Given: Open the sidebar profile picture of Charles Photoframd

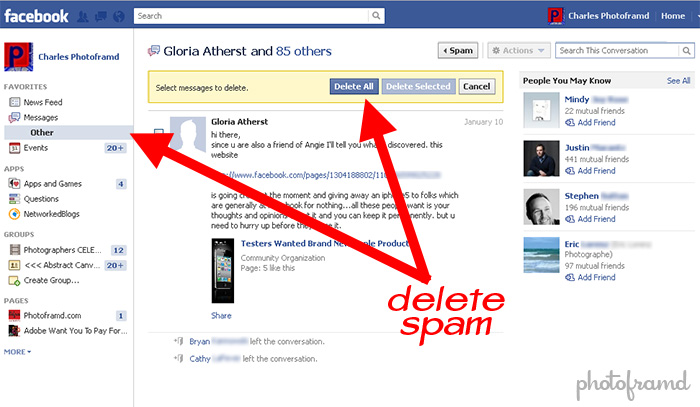Looking at the screenshot, I should [18, 57].
